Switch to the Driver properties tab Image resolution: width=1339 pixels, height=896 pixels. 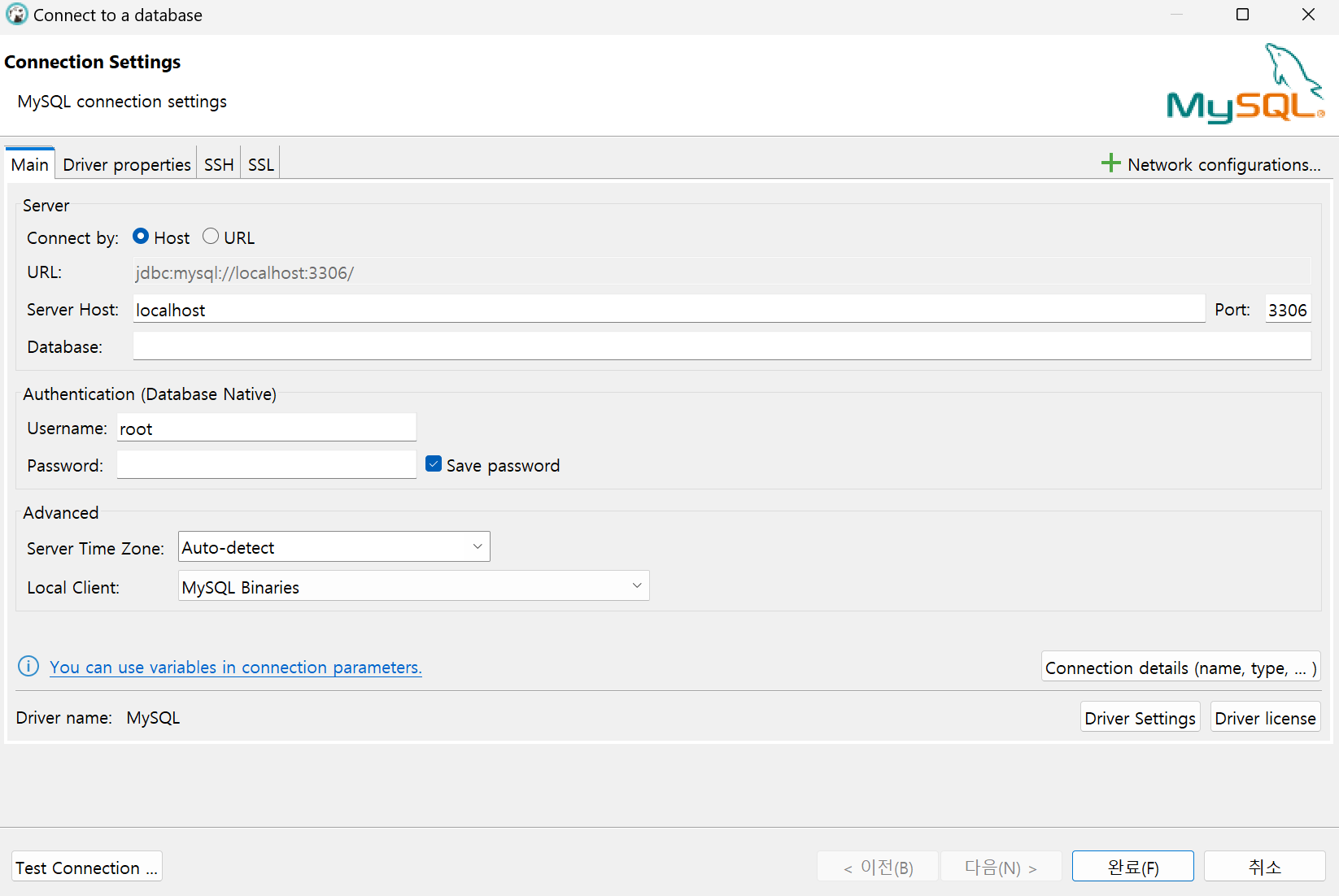pyautogui.click(x=126, y=163)
